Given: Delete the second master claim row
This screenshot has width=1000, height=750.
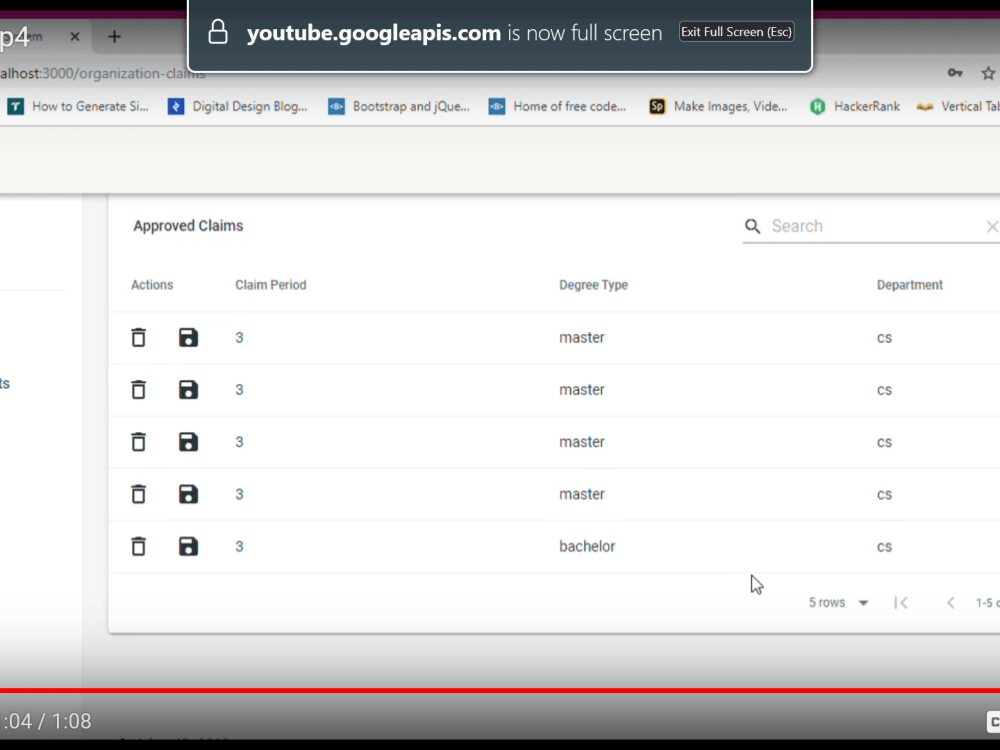Looking at the screenshot, I should [x=138, y=390].
